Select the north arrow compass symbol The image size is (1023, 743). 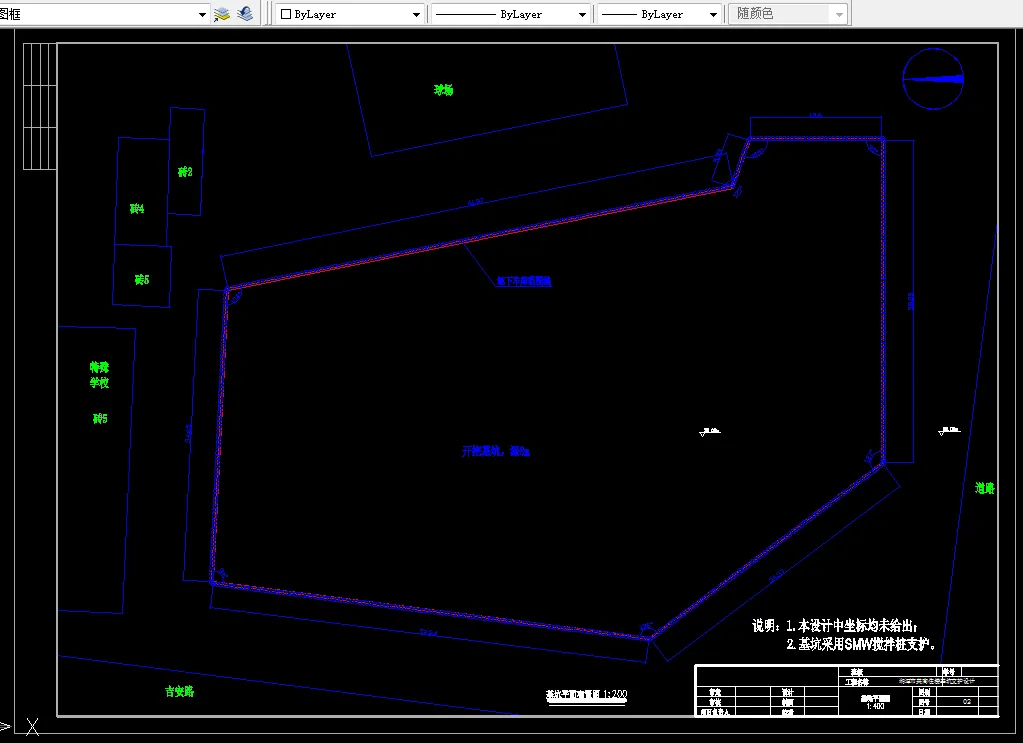pos(933,79)
